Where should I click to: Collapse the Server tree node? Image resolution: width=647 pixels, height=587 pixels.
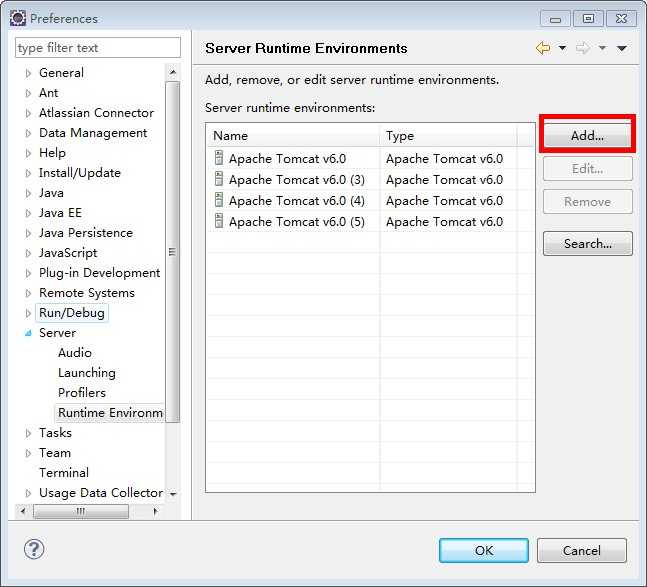pos(28,333)
